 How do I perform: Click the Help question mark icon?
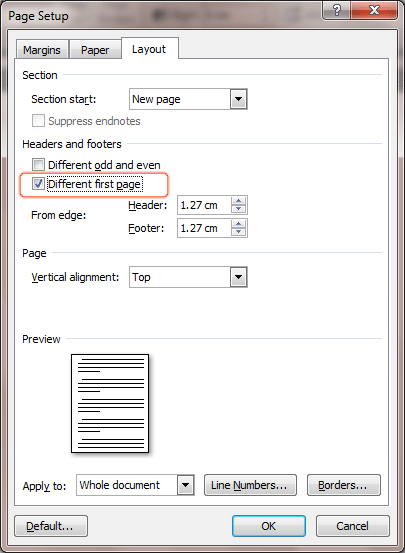point(336,10)
